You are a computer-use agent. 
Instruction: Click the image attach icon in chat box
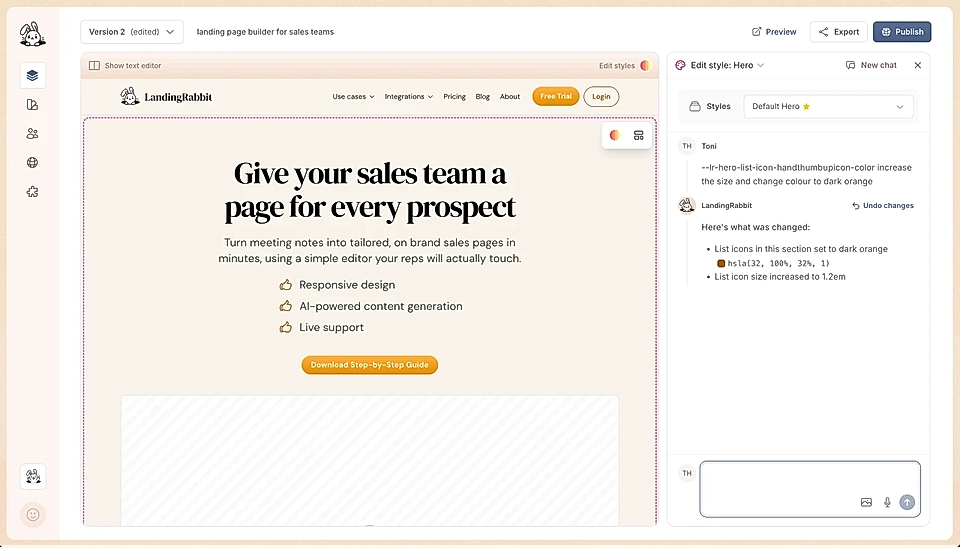(x=866, y=502)
